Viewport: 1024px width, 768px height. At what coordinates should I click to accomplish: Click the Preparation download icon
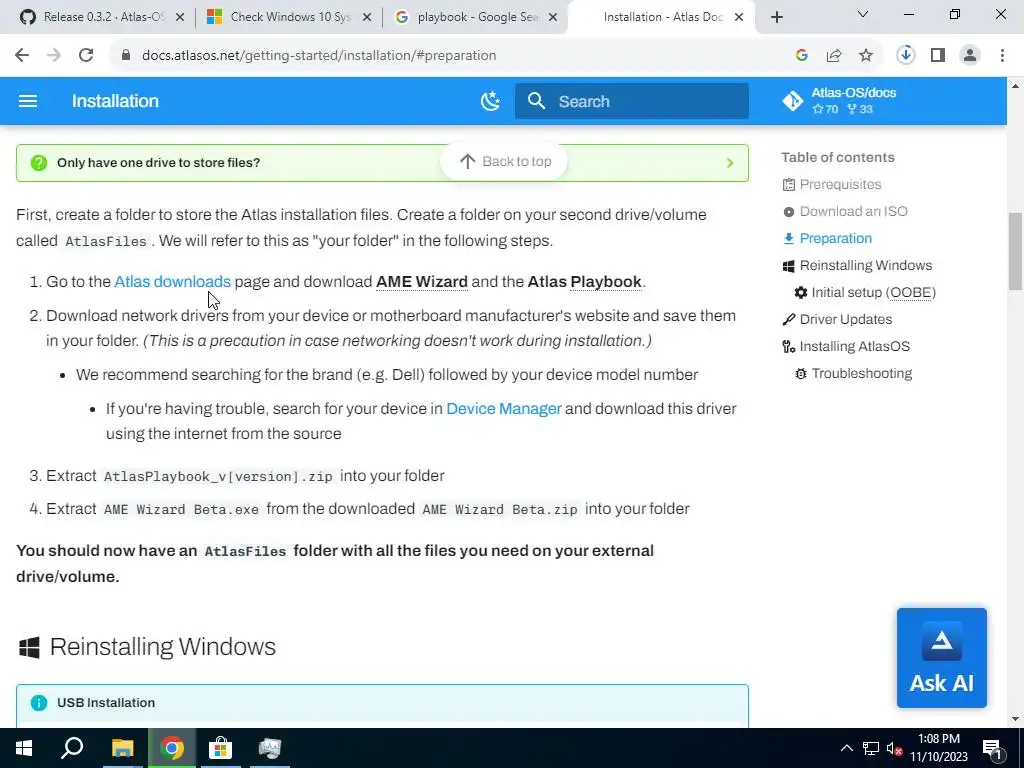(x=789, y=238)
